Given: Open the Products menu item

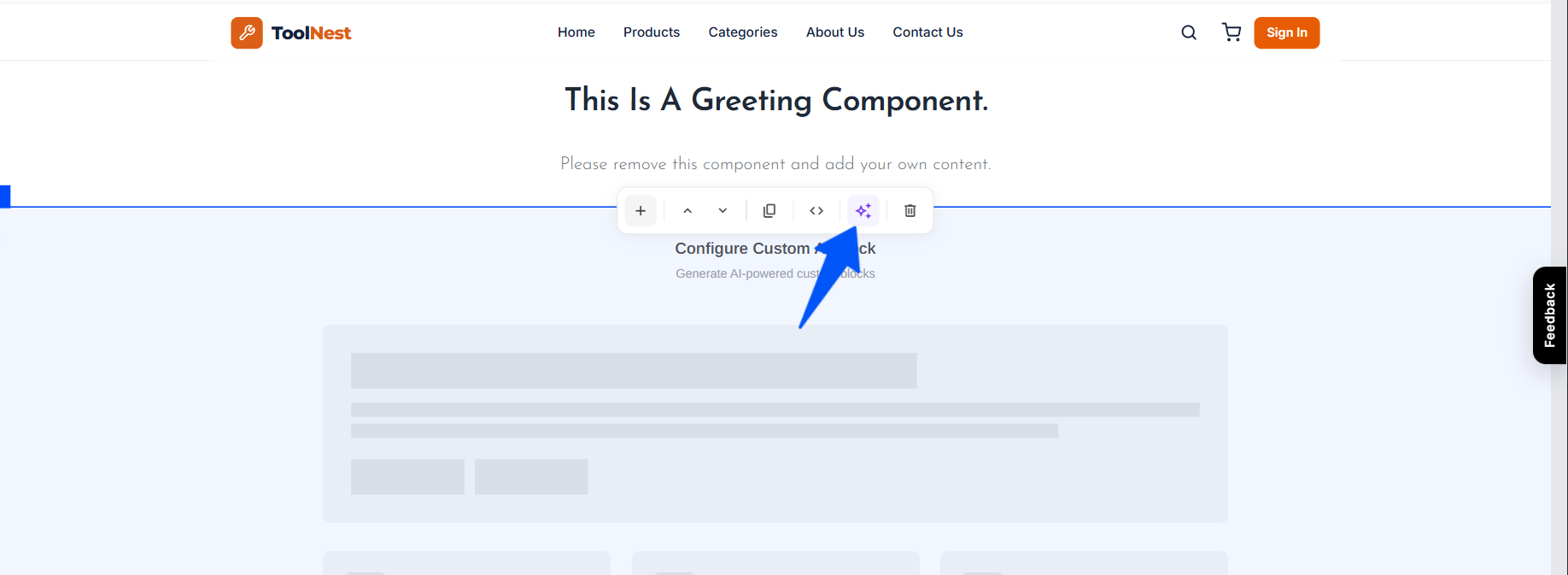Looking at the screenshot, I should 652,32.
